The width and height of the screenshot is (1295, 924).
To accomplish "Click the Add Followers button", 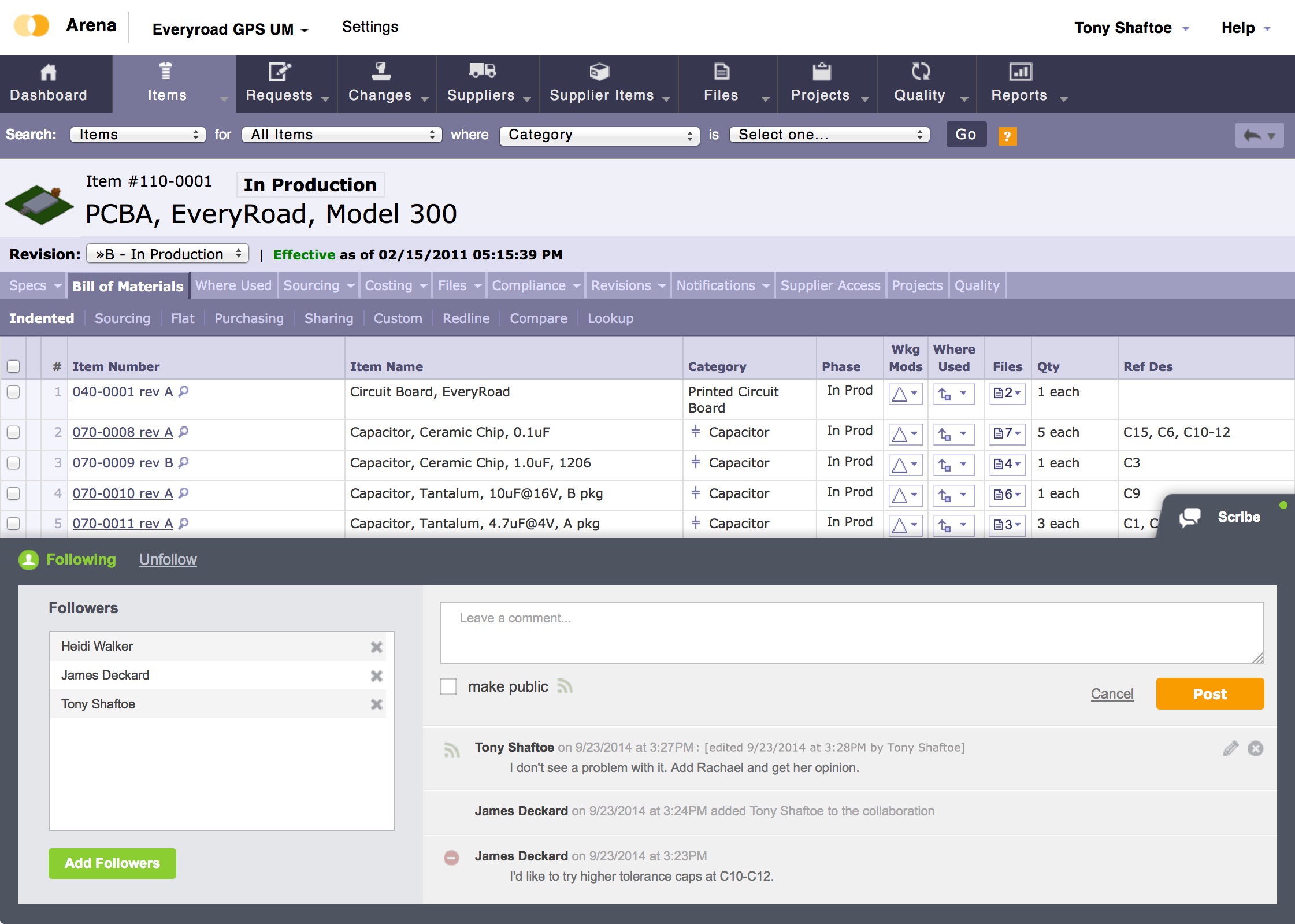I will click(112, 863).
